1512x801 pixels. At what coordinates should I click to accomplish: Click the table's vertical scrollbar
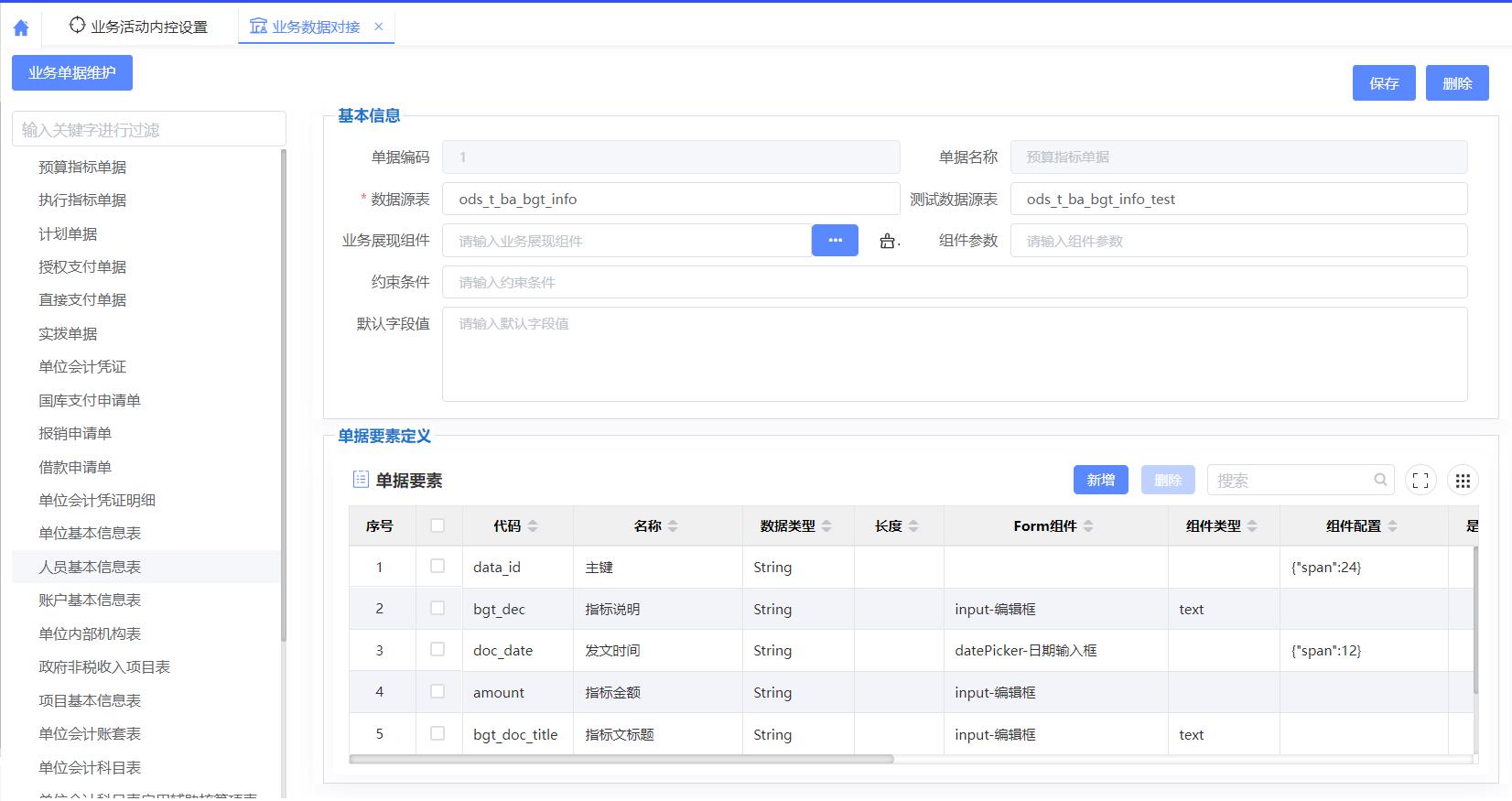[1475, 621]
